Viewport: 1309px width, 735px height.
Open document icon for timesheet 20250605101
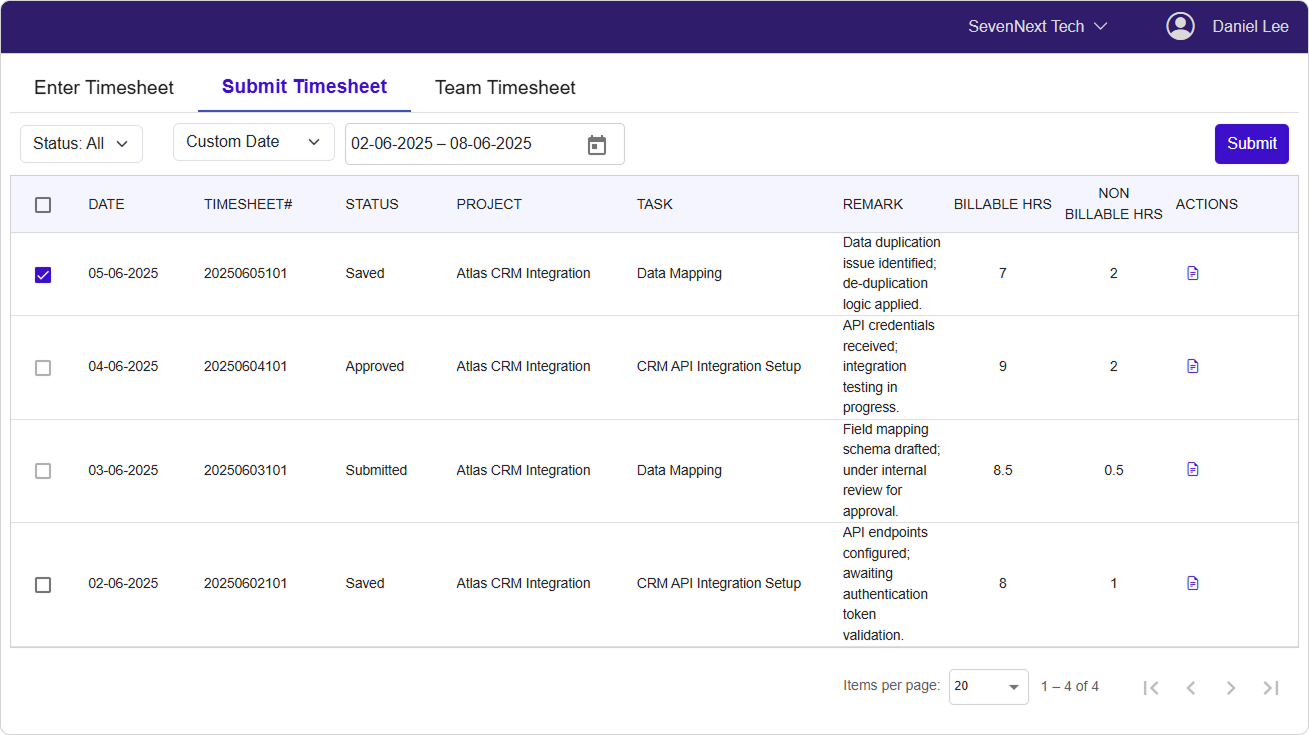click(1192, 273)
